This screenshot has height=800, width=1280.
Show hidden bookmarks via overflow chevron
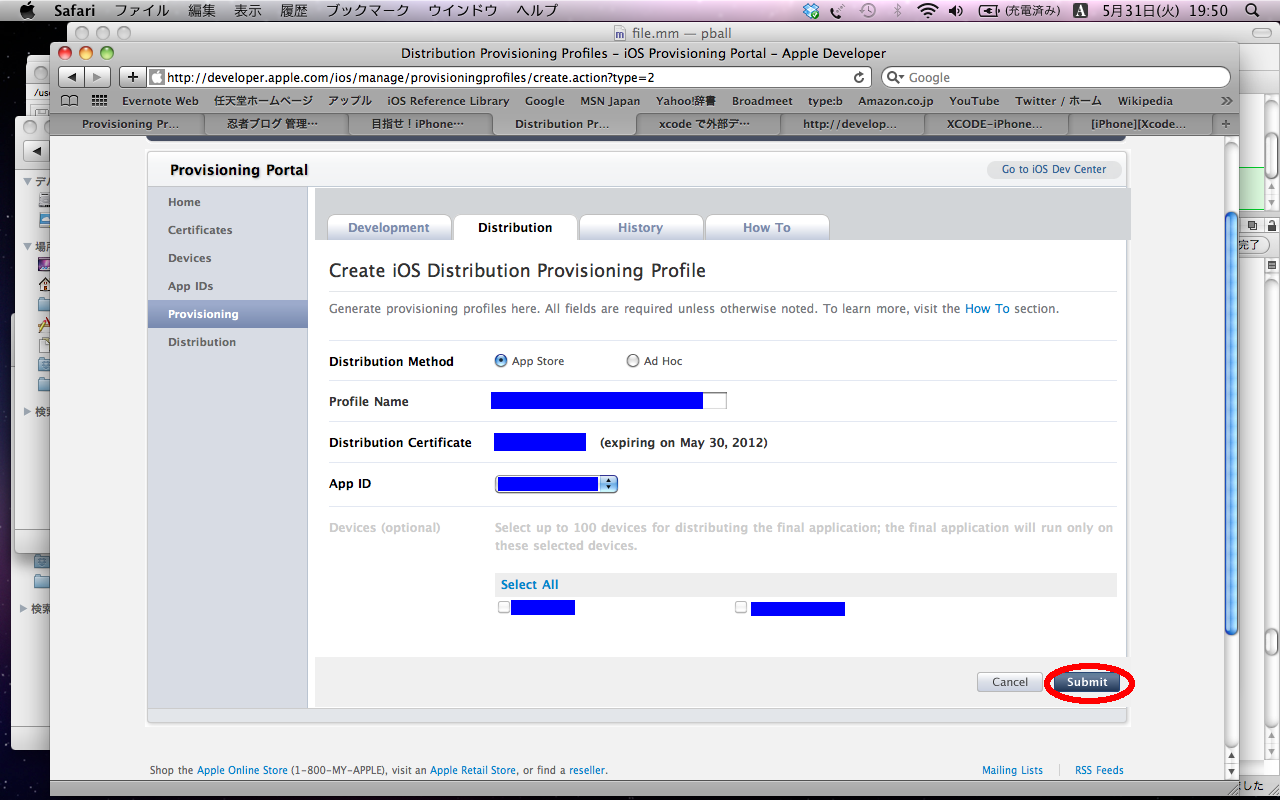point(1227,101)
